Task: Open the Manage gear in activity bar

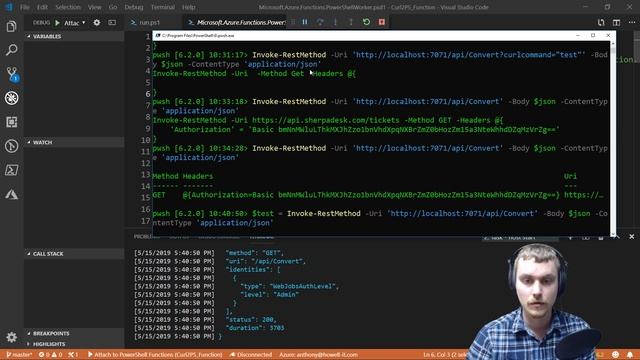Action: (x=11, y=337)
